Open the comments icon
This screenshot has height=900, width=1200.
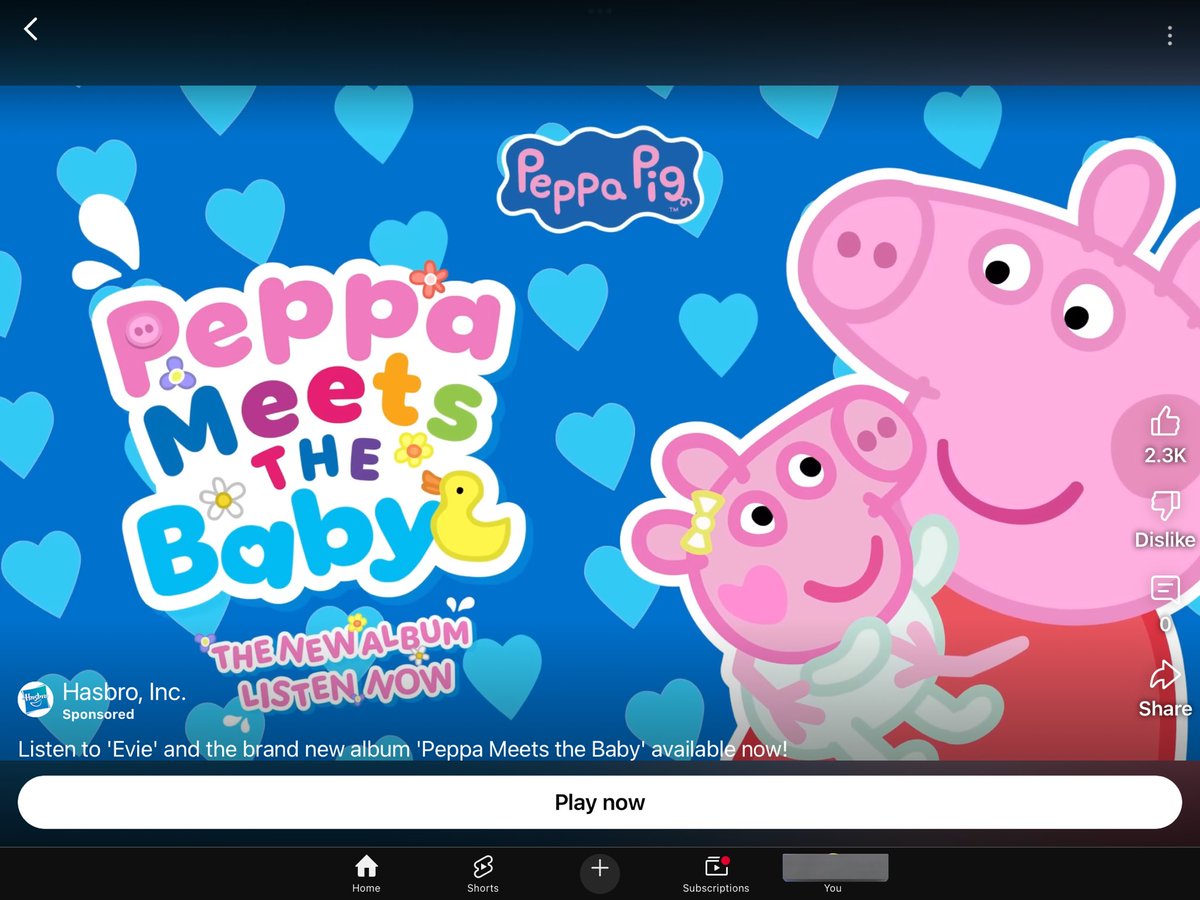tap(1165, 589)
